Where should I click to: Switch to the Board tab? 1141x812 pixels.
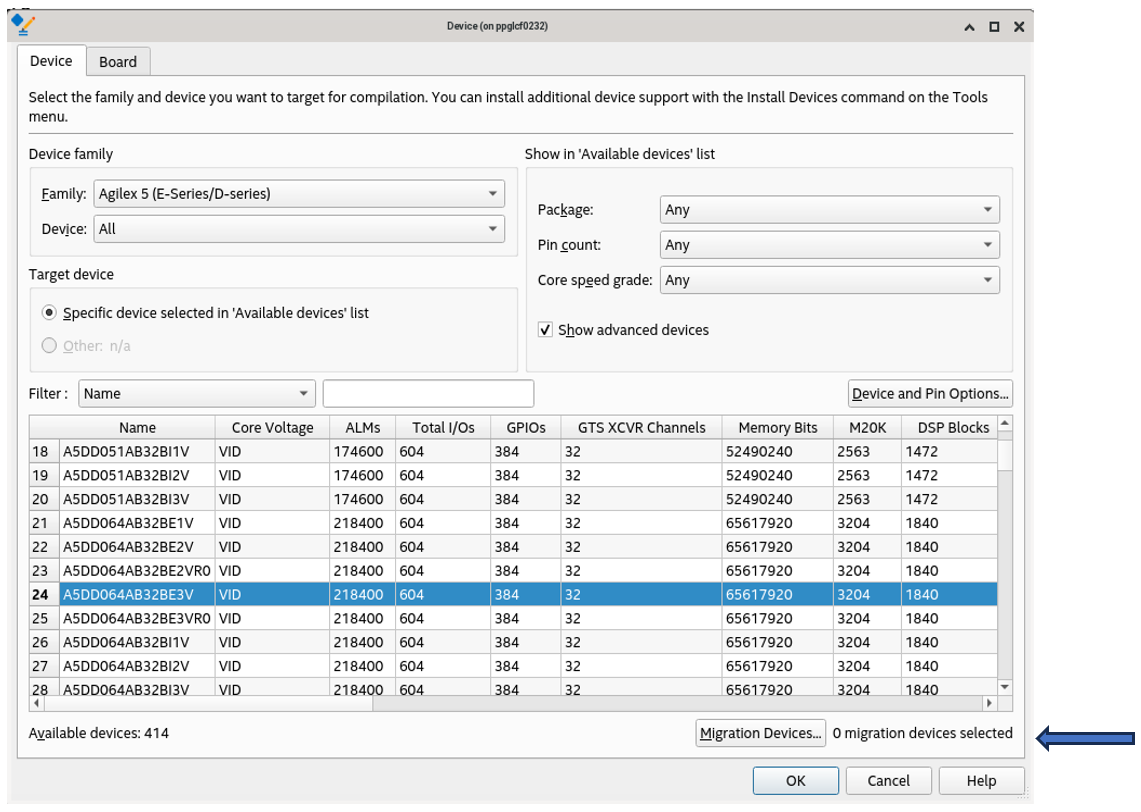[118, 62]
